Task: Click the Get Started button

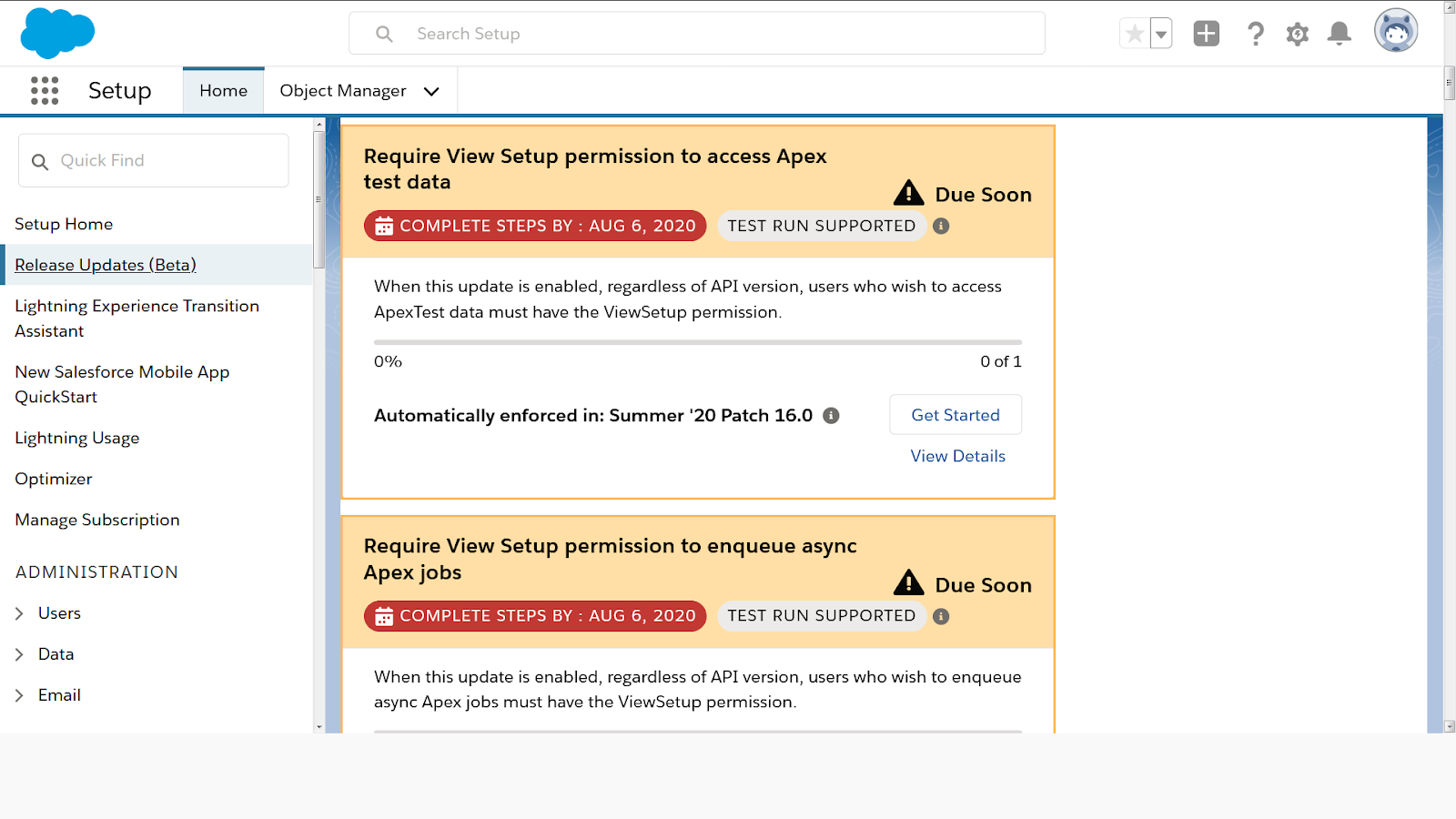Action: (955, 415)
